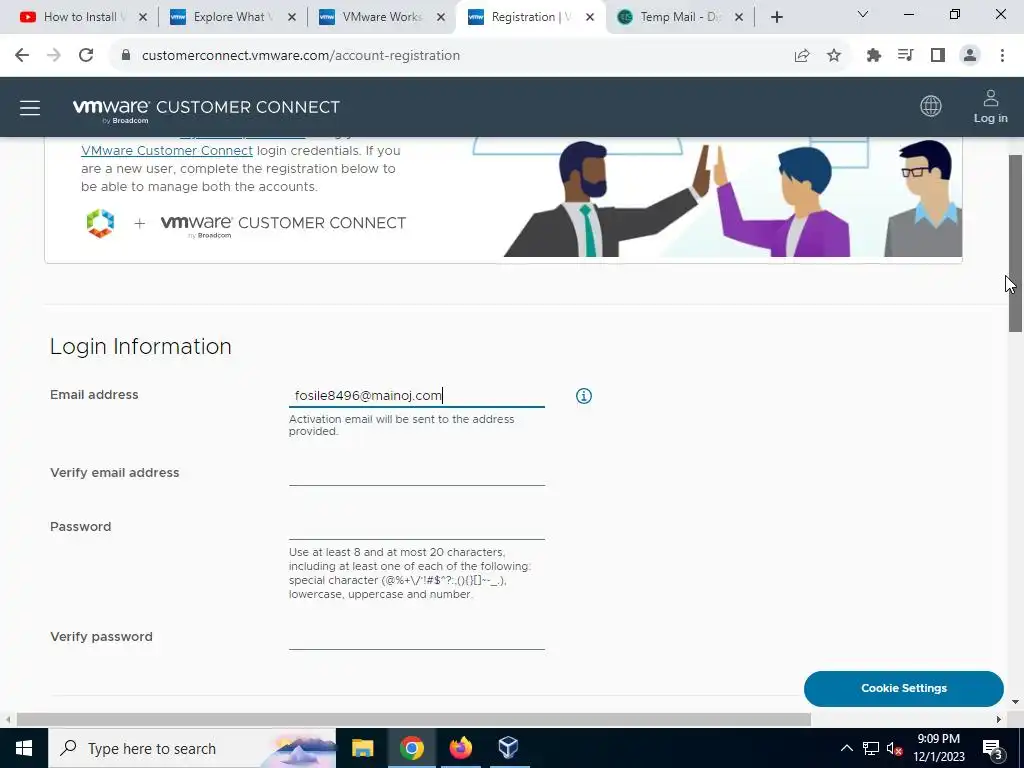Click the address bar URL

(x=300, y=56)
